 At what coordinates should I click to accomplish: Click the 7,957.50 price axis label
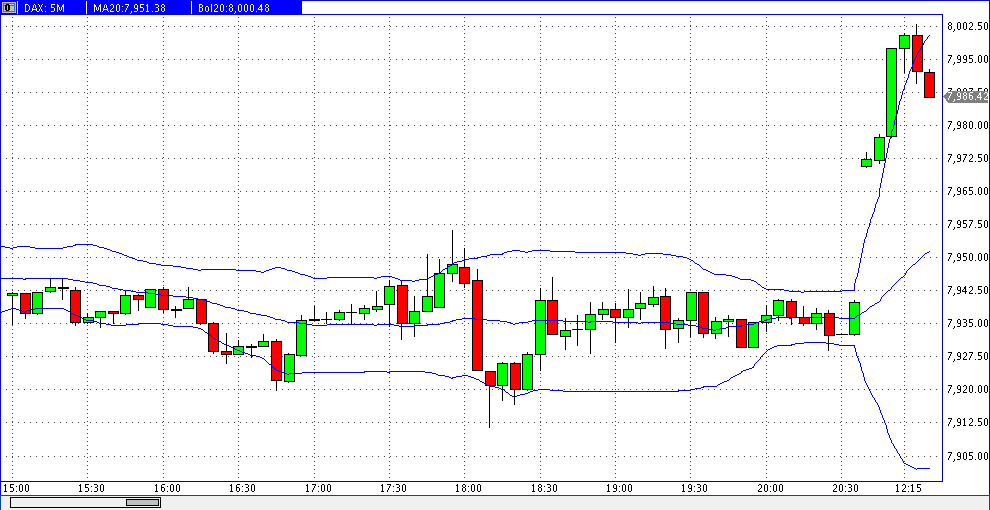(x=966, y=224)
